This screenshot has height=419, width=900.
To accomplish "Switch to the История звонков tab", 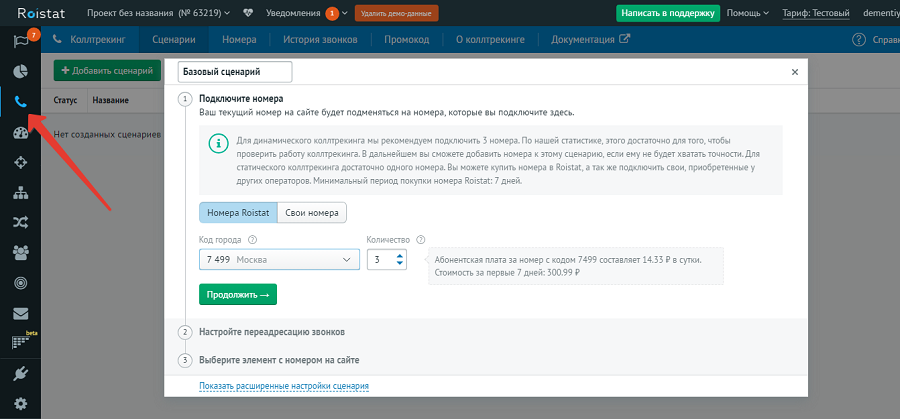I will click(320, 40).
